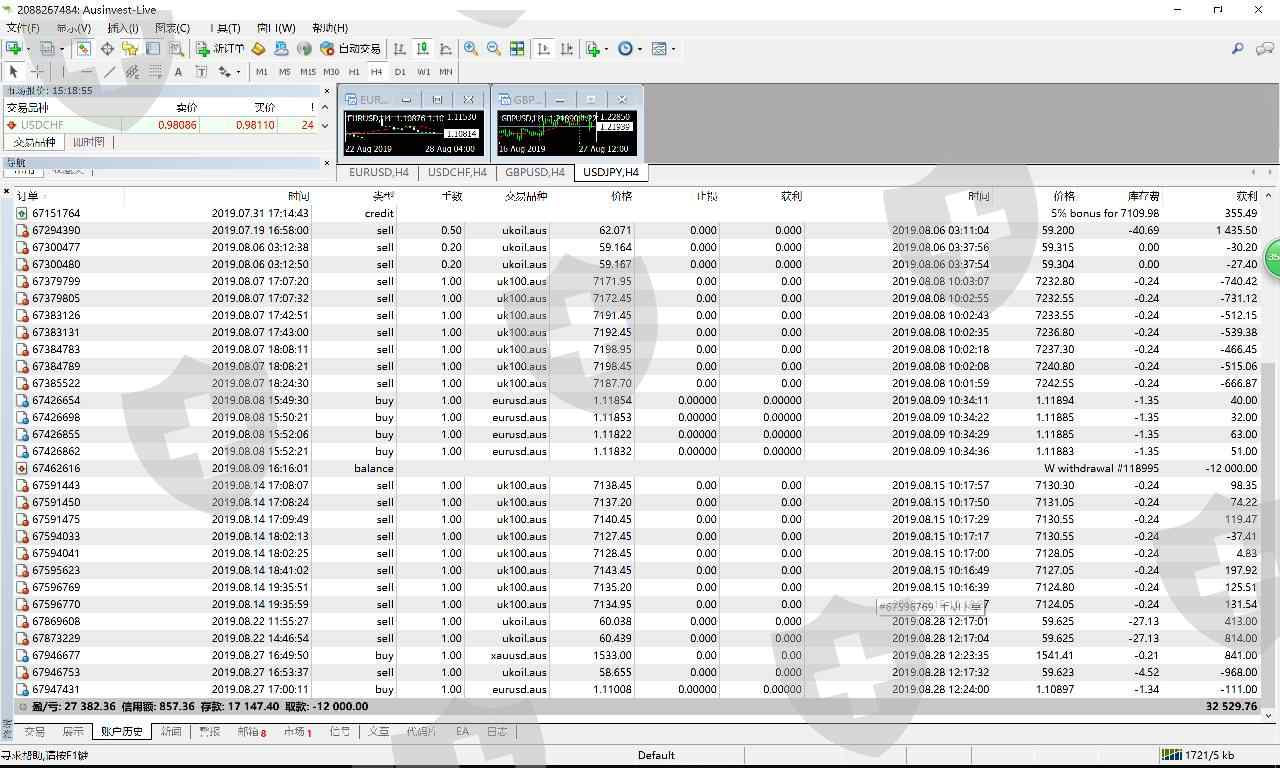Screen dimensions: 1280x768
Task: Switch chart to candlestick mode icon
Action: pos(422,48)
